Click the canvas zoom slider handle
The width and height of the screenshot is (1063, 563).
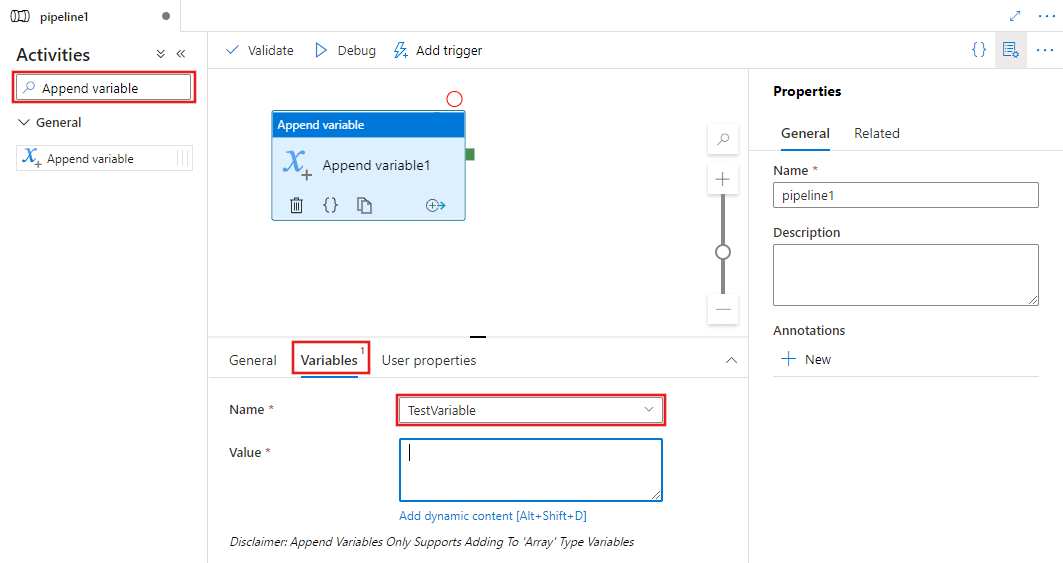click(x=723, y=252)
